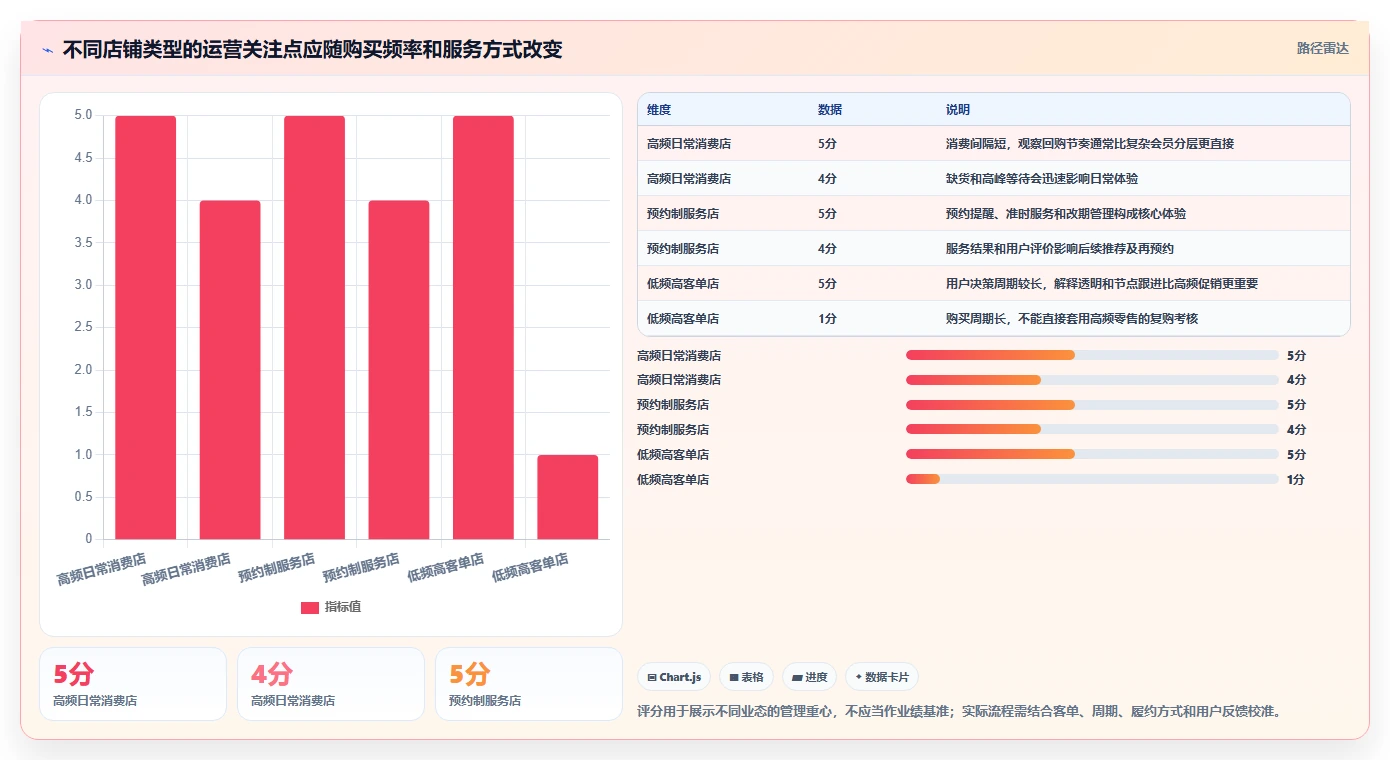Click the footer note starting with '评分用于展示不同业态的管理重心'

click(x=959, y=712)
